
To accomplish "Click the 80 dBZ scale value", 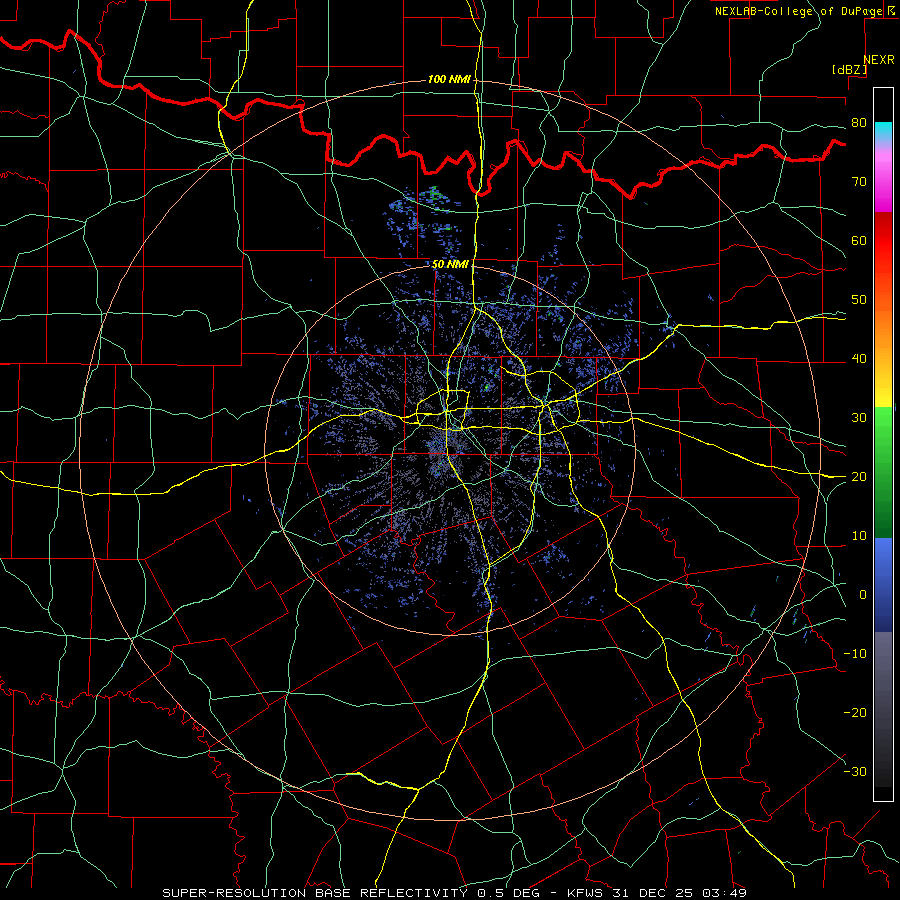I will (859, 123).
